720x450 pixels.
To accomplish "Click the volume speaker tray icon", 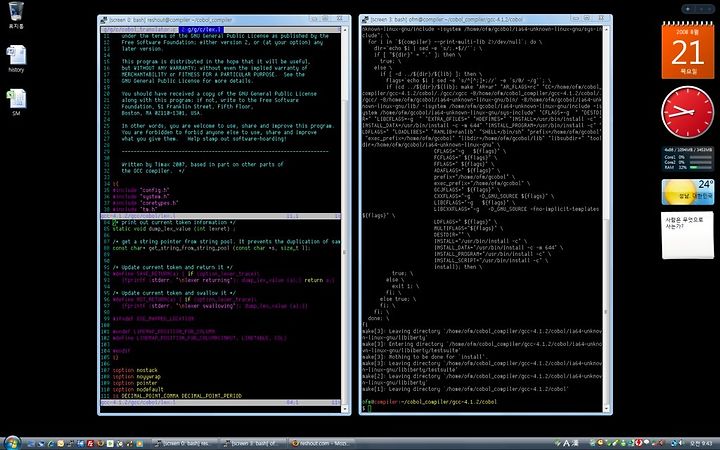I will click(x=681, y=443).
